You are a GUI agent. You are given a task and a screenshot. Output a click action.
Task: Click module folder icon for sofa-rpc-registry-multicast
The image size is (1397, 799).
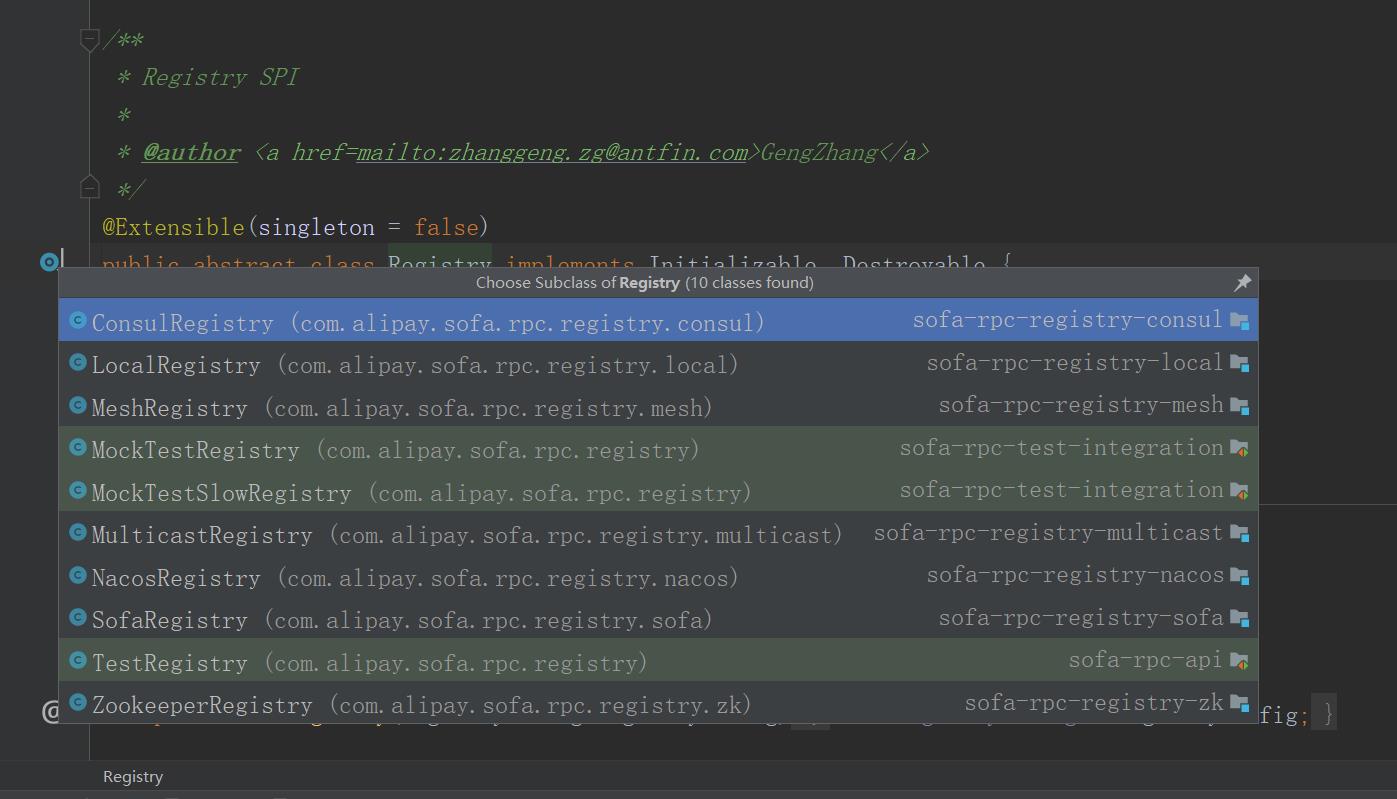pos(1239,533)
